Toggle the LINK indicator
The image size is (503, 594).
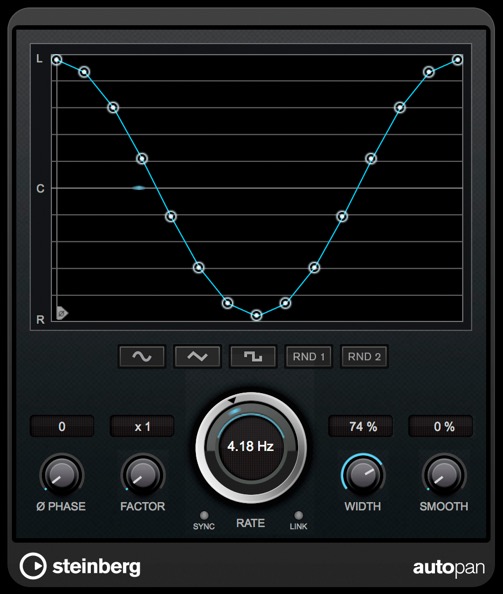pos(298,515)
